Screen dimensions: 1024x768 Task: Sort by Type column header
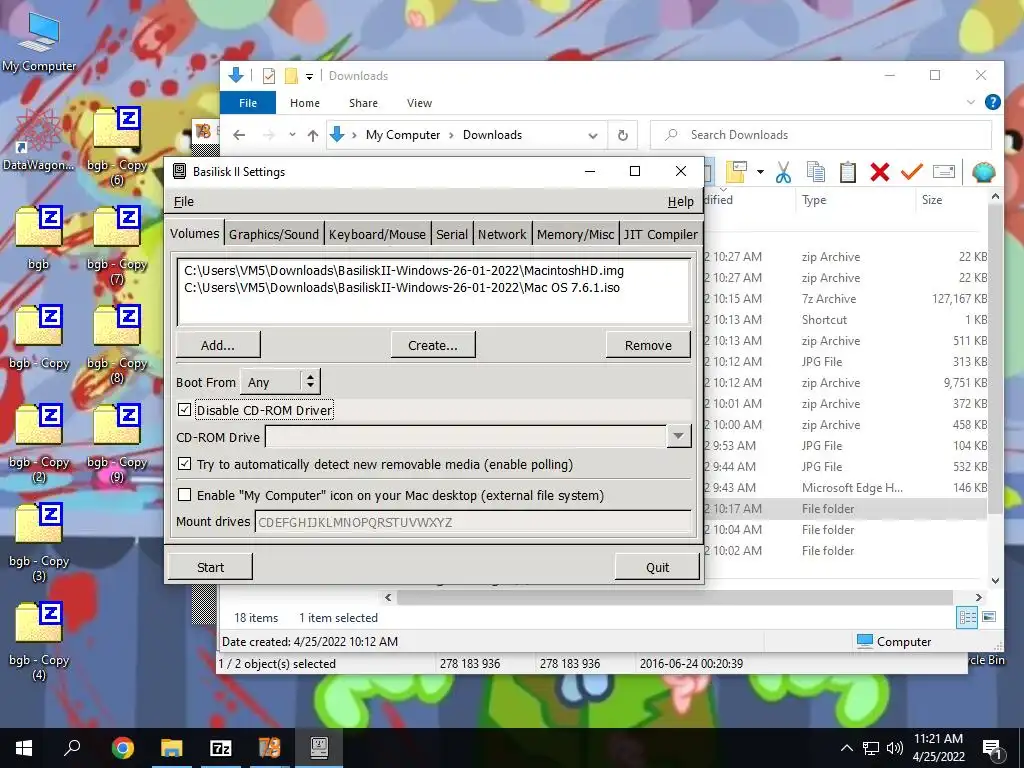[814, 200]
